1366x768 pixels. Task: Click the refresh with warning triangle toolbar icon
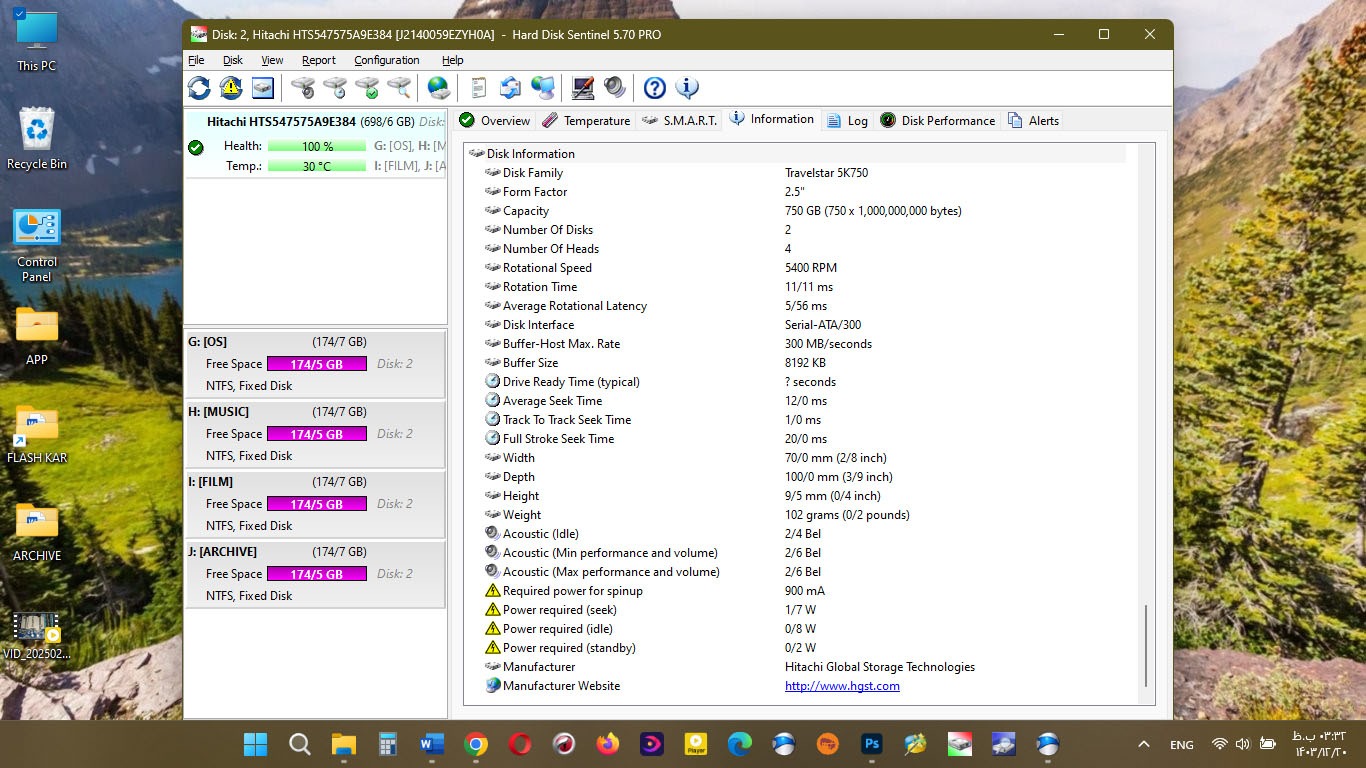pyautogui.click(x=231, y=88)
